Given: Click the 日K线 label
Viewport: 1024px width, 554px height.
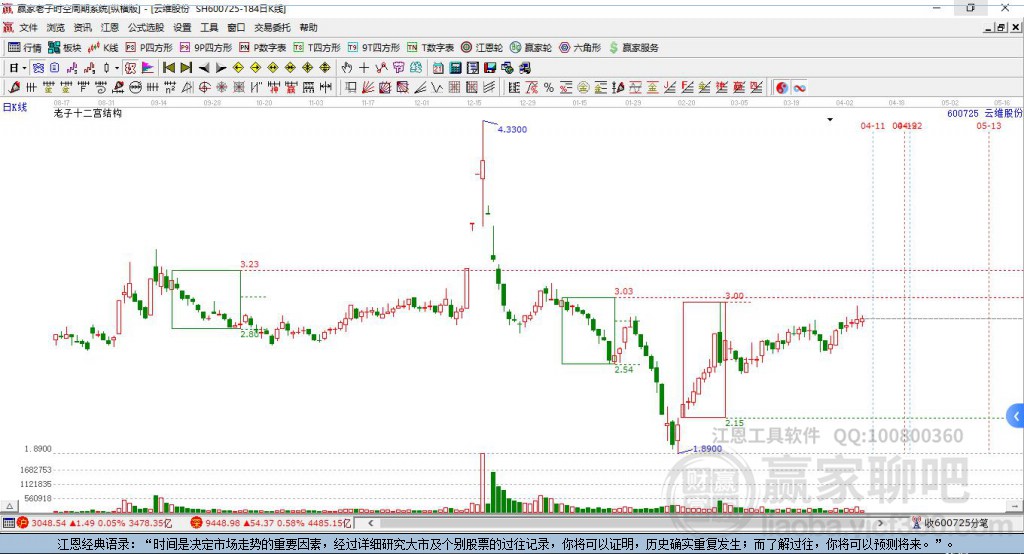Looking at the screenshot, I should (x=15, y=107).
